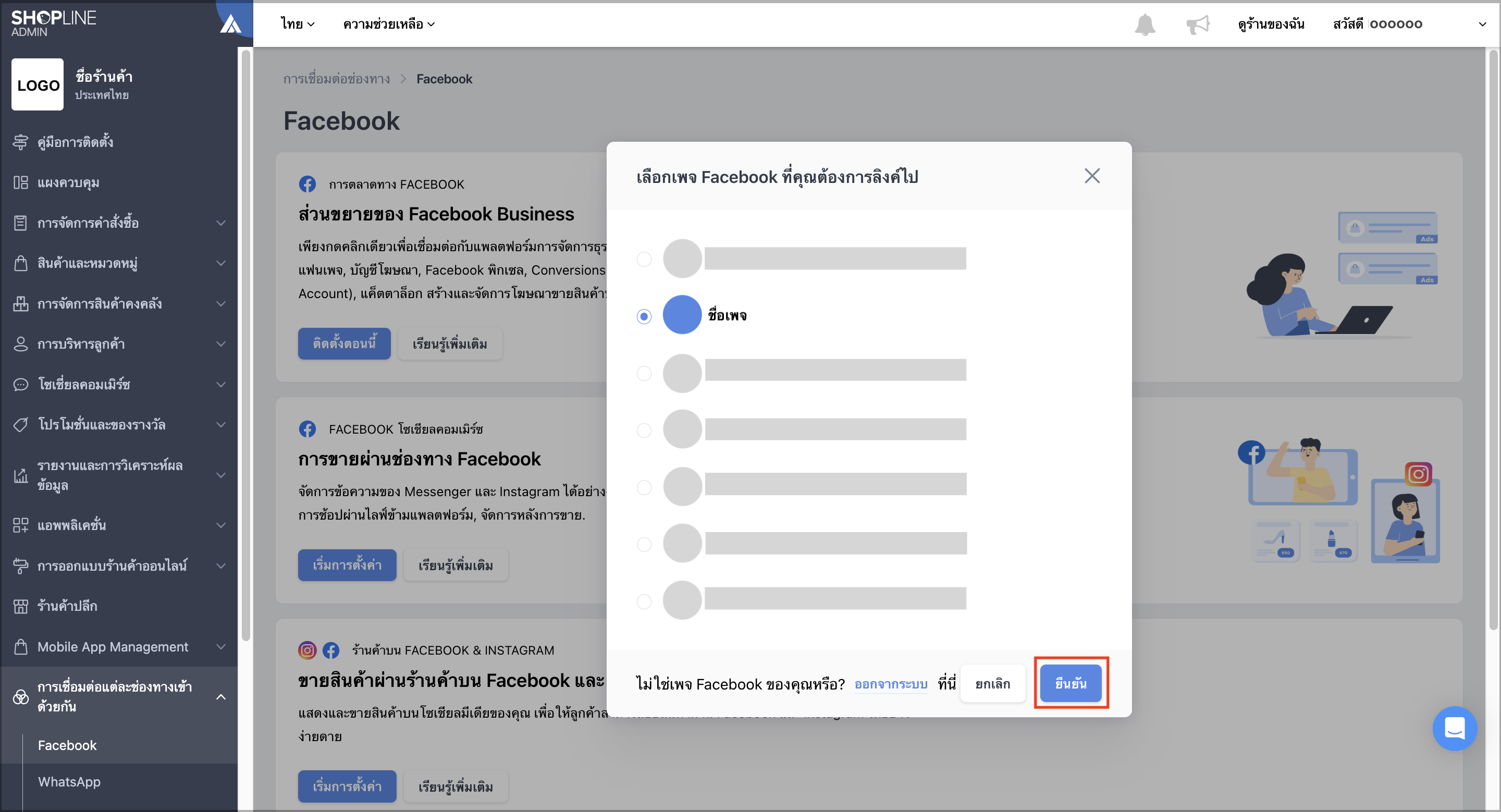The image size is (1501, 812).
Task: Click the reports chart icon
Action: 20,475
